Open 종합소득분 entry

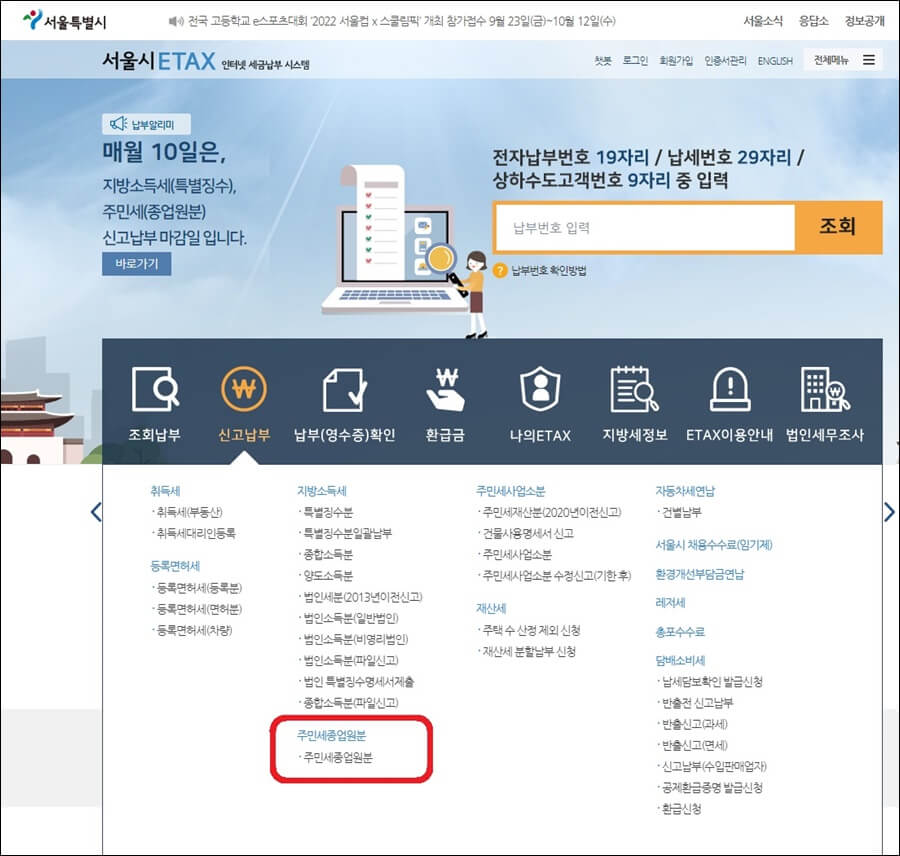328,555
